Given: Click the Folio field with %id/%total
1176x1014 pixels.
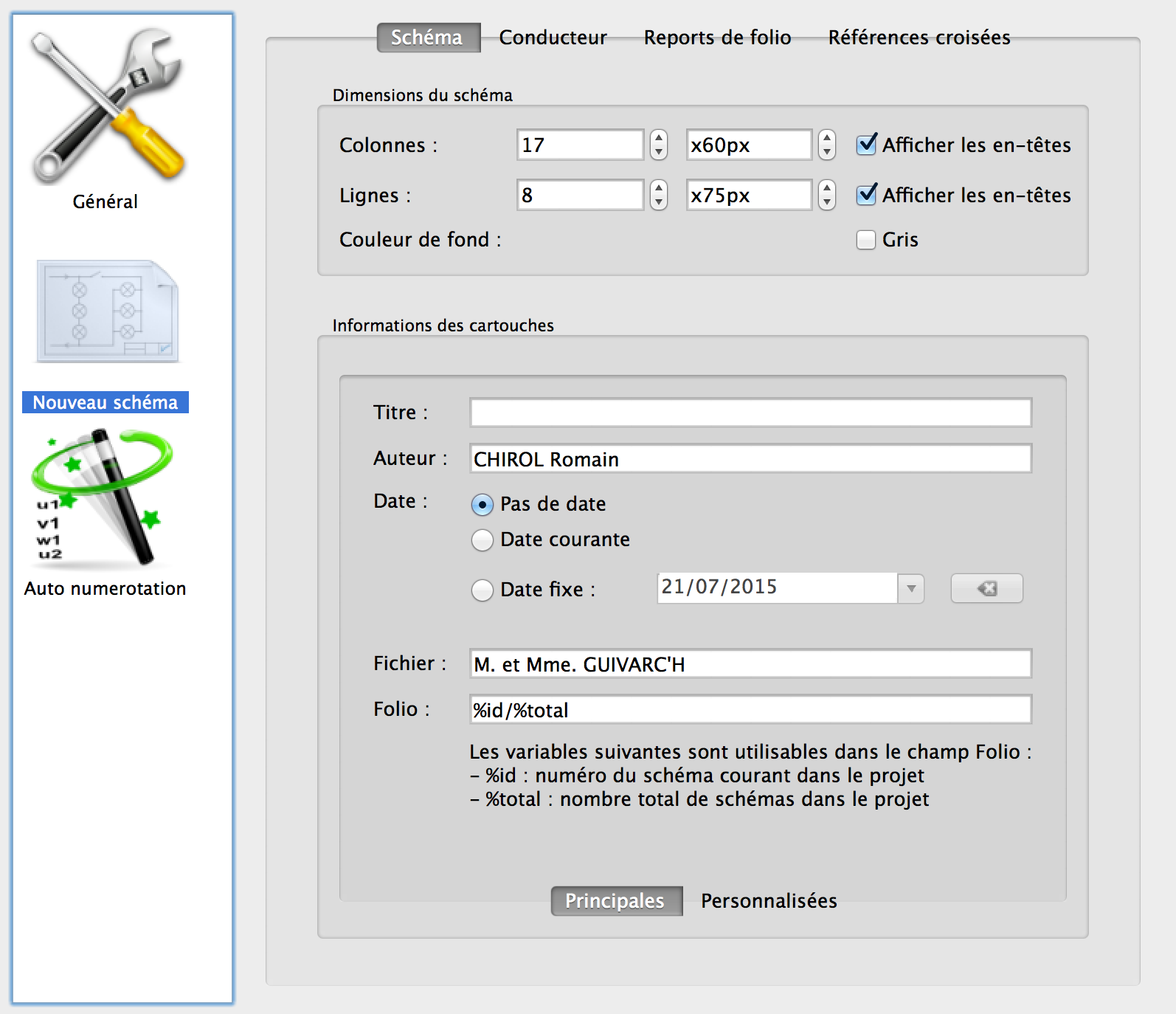Looking at the screenshot, I should click(x=750, y=710).
